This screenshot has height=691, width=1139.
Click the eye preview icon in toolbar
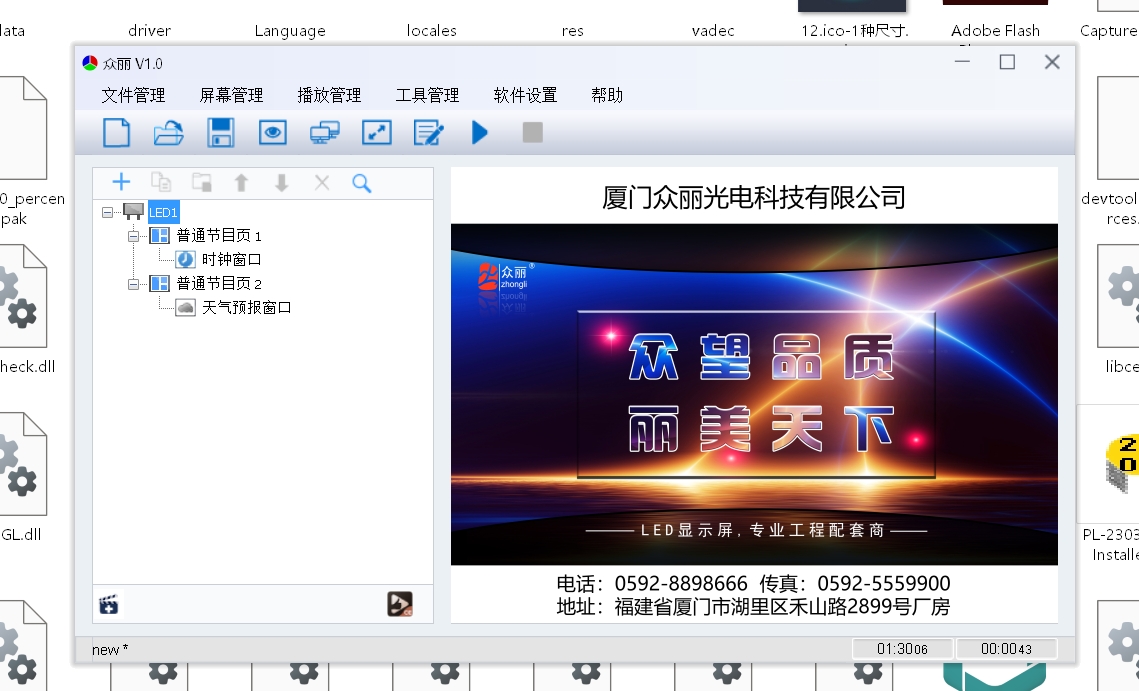pos(272,133)
